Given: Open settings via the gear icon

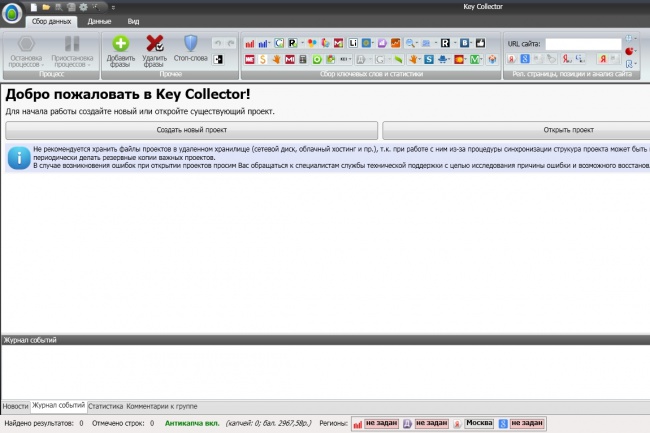Looking at the screenshot, I should 83,7.
